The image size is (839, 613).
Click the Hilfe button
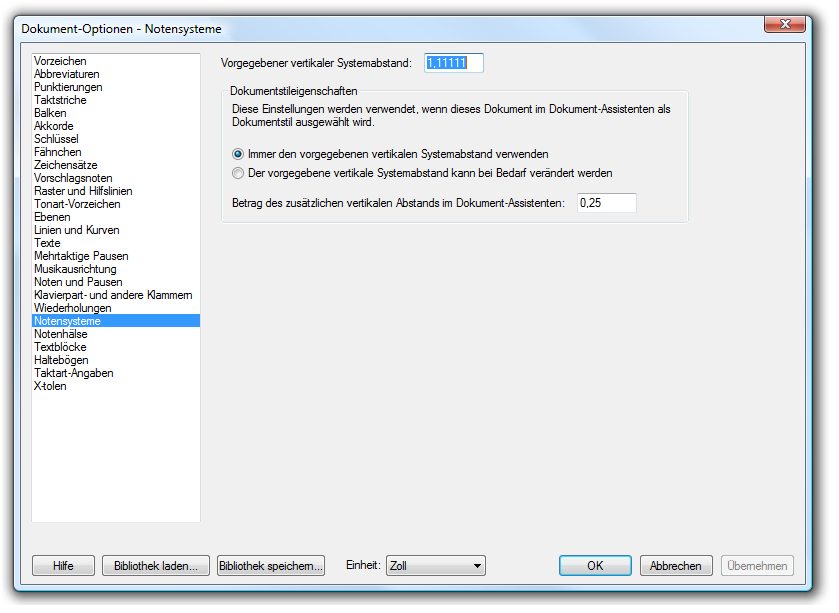click(x=63, y=566)
